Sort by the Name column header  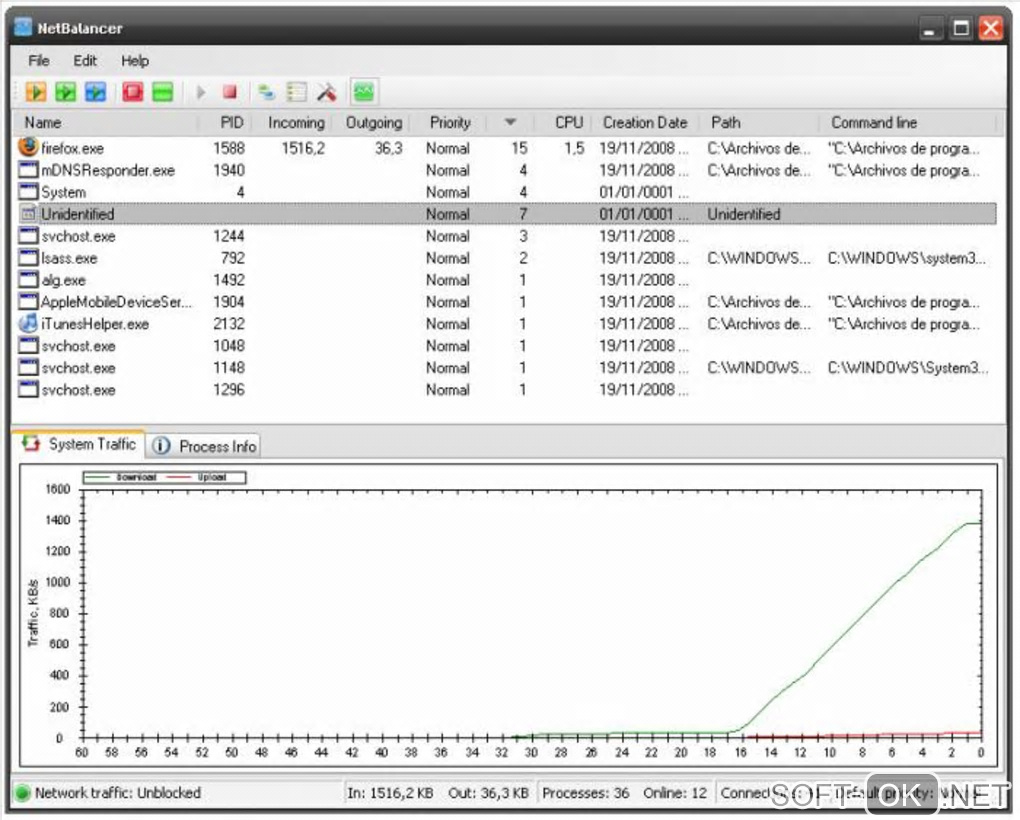point(107,122)
